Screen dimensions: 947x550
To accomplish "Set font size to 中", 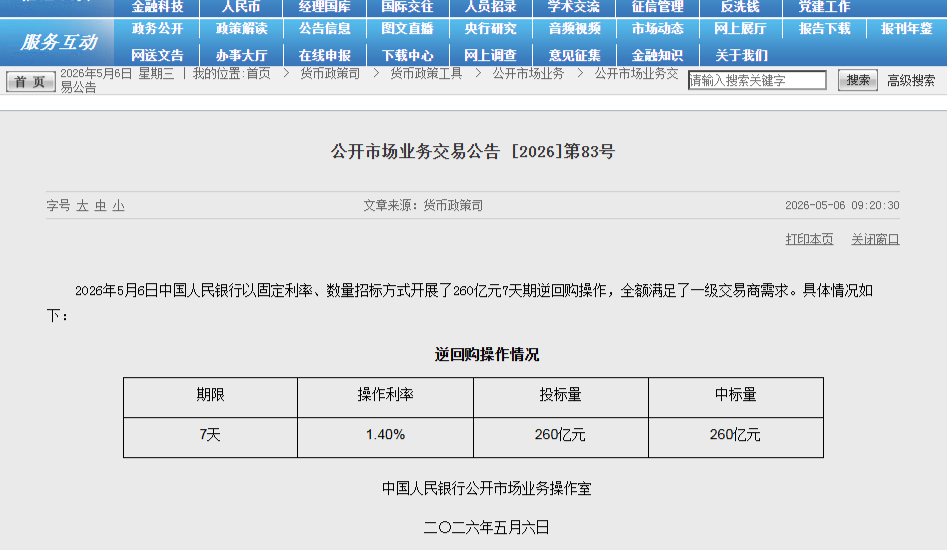I will coord(100,206).
